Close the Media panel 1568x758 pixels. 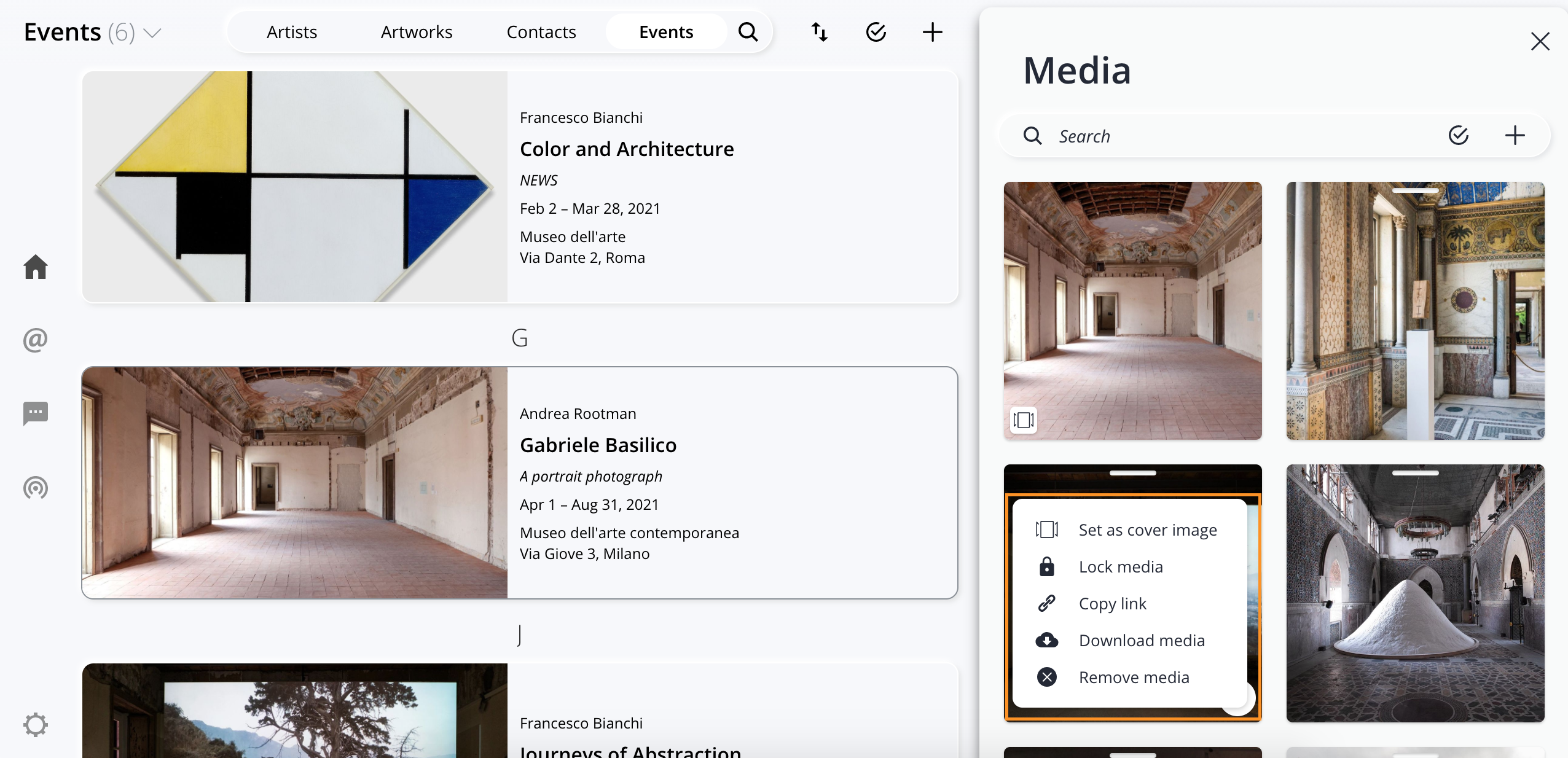click(1540, 41)
